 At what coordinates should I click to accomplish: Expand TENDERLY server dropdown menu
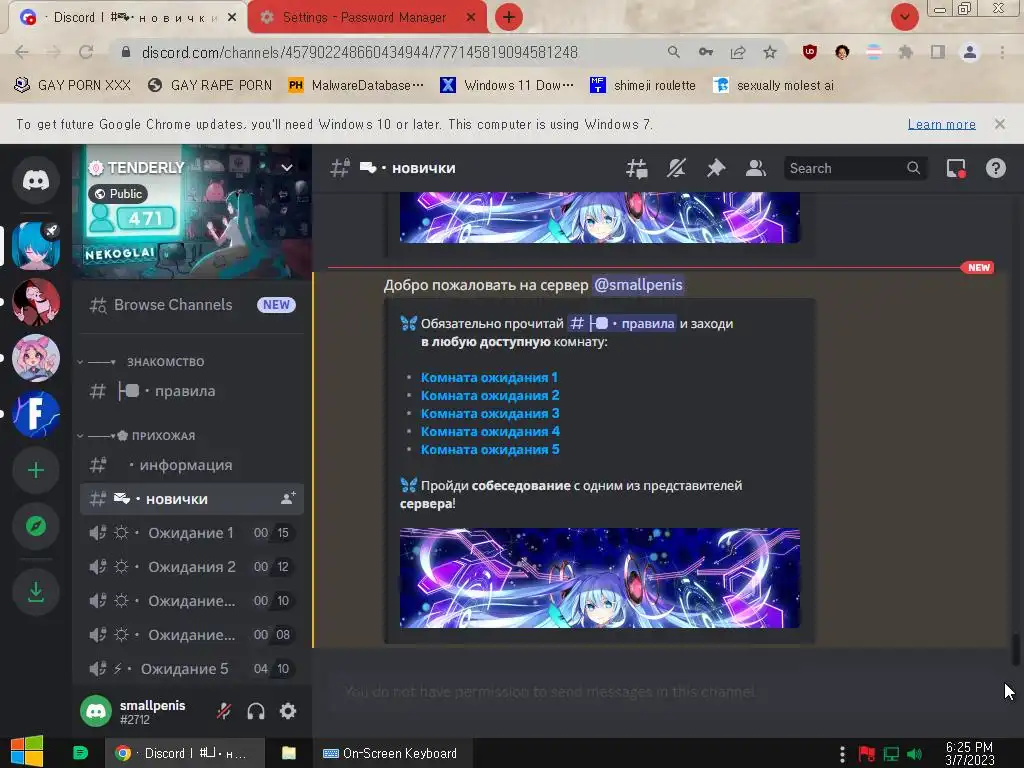pos(287,168)
